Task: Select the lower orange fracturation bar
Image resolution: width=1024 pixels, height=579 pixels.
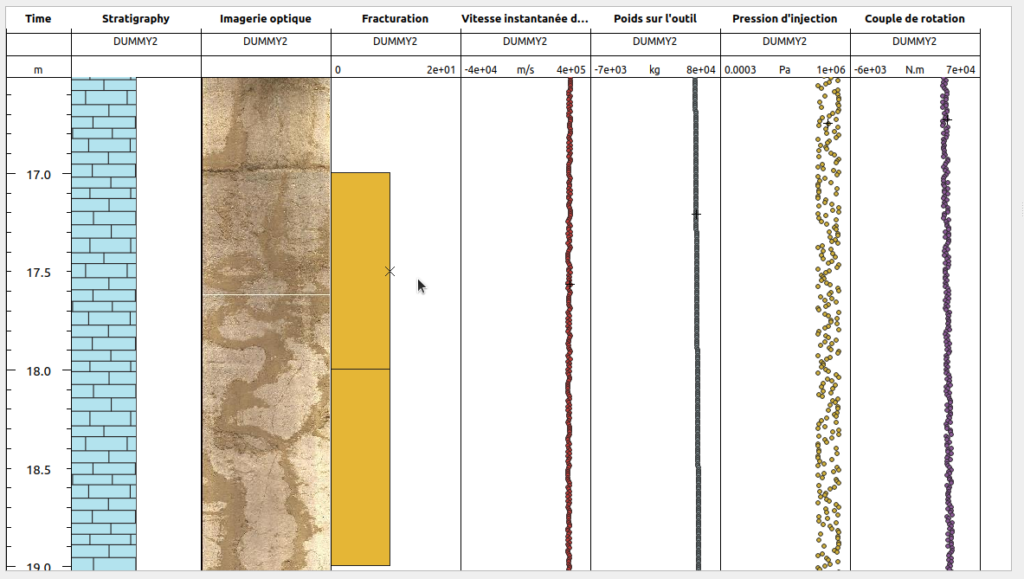Action: pos(360,467)
